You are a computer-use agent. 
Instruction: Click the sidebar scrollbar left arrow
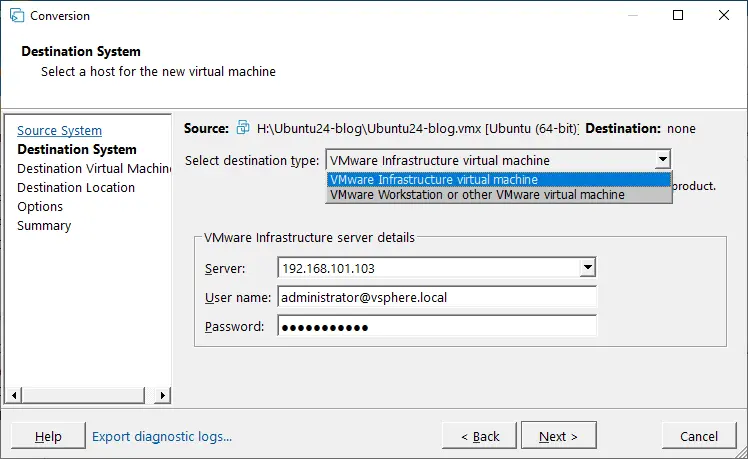coord(14,395)
